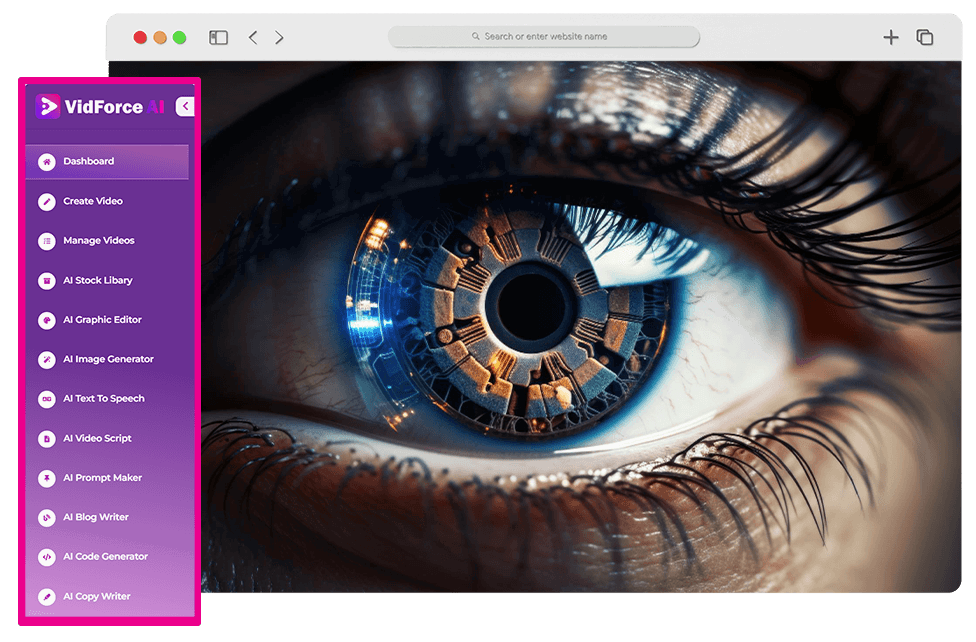The width and height of the screenshot is (976, 642).
Task: Open a new tab with the plus button
Action: point(890,37)
